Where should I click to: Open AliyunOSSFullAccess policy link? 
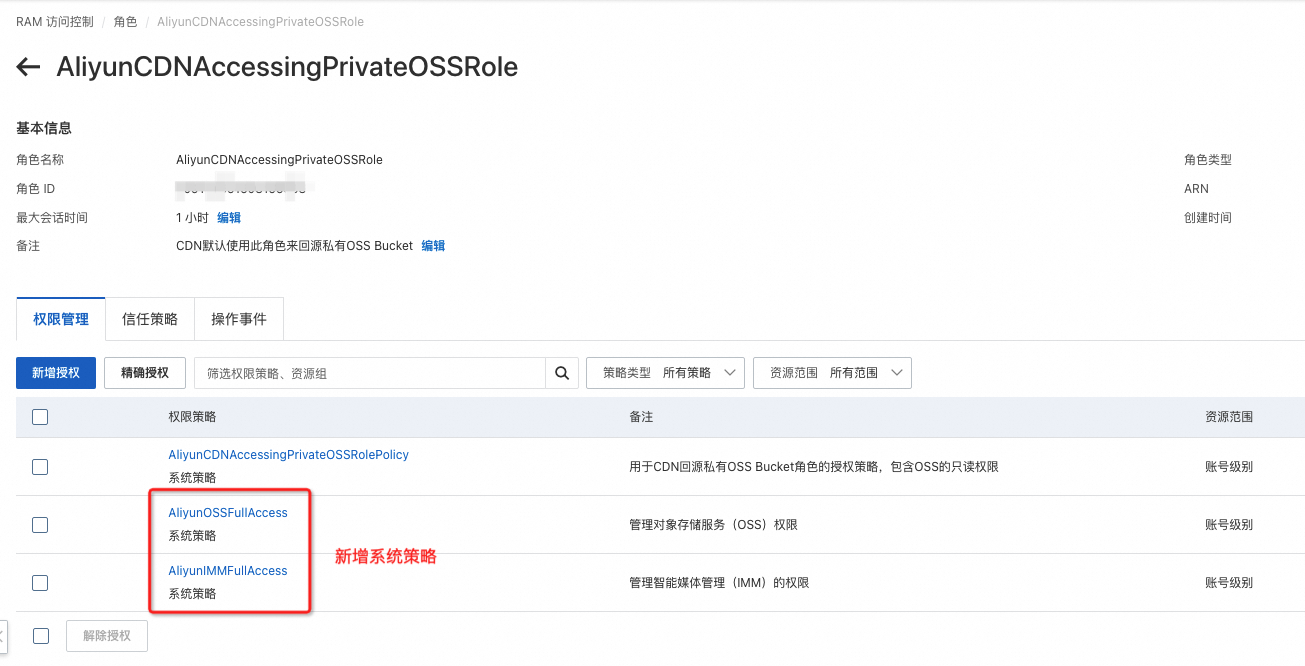[x=228, y=513]
